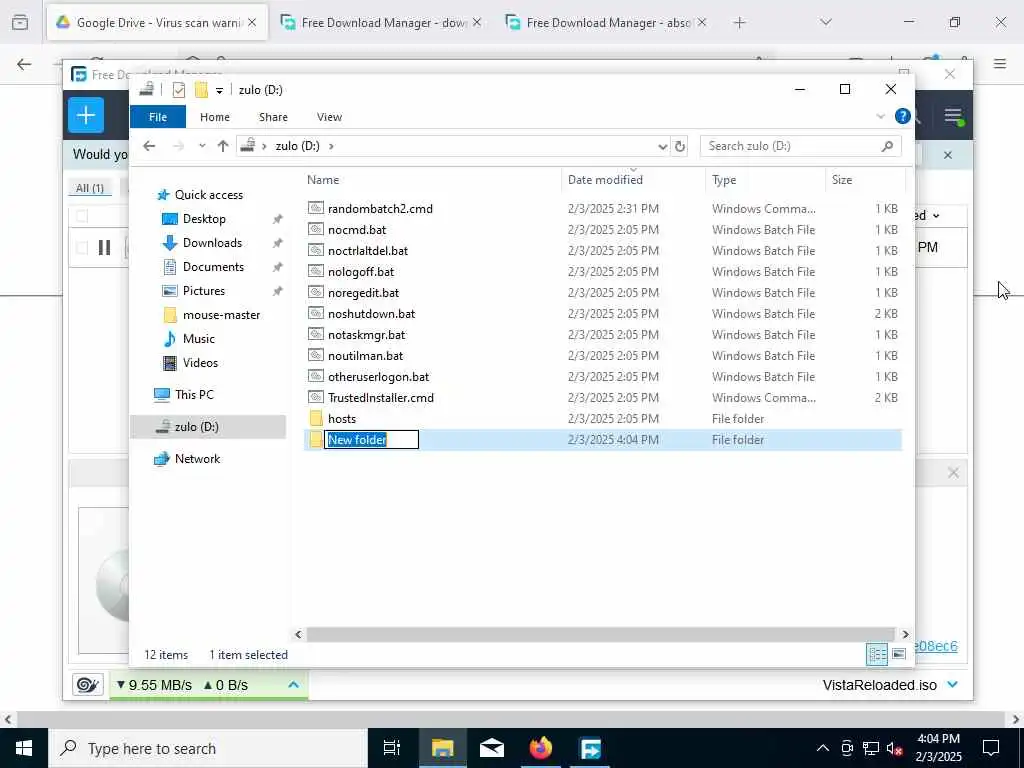Expand breadcrumb chevron after zulo (D:)
Screen dimensions: 1024x768
[x=331, y=146]
